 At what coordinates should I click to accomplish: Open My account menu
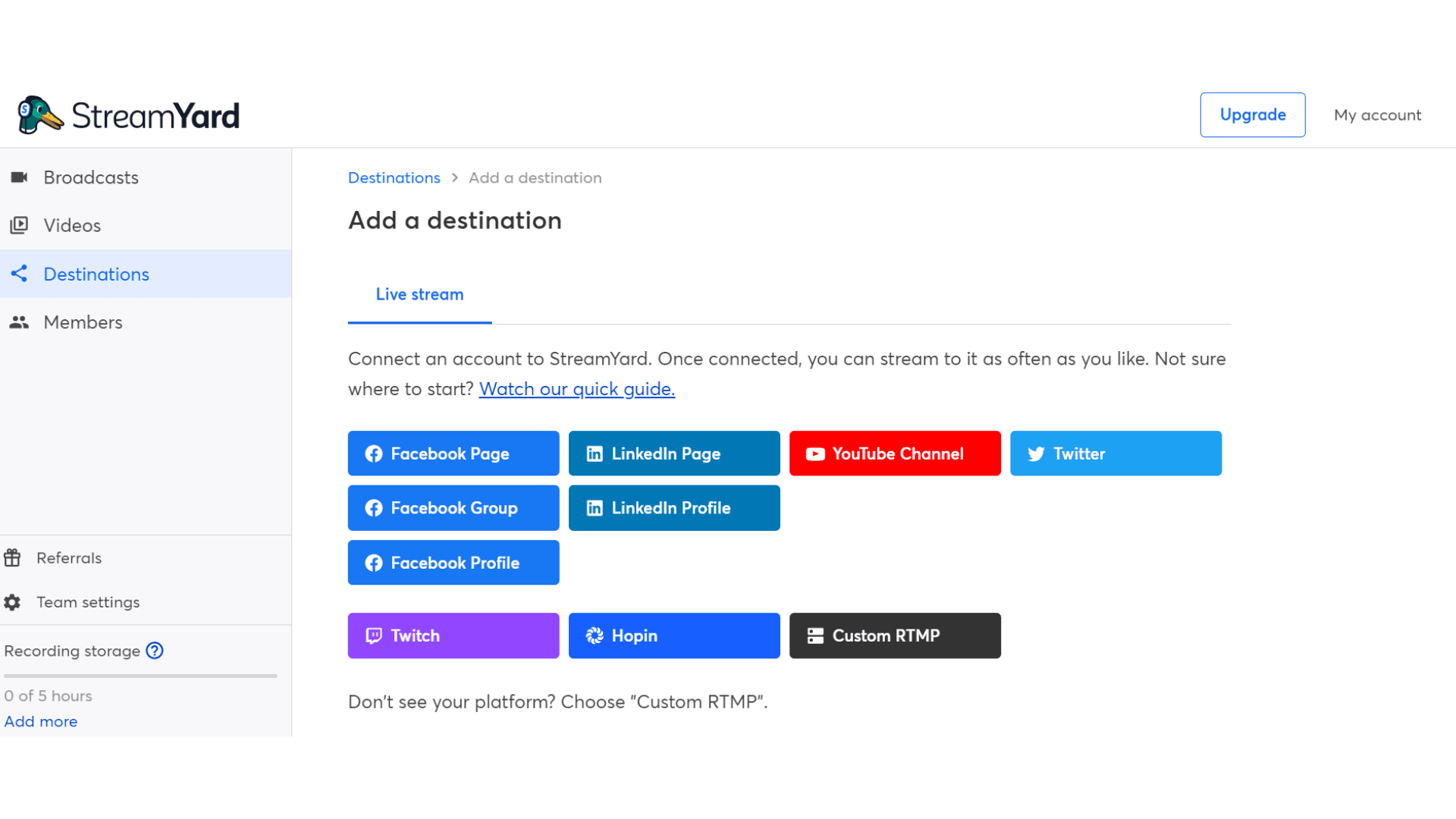click(1377, 115)
